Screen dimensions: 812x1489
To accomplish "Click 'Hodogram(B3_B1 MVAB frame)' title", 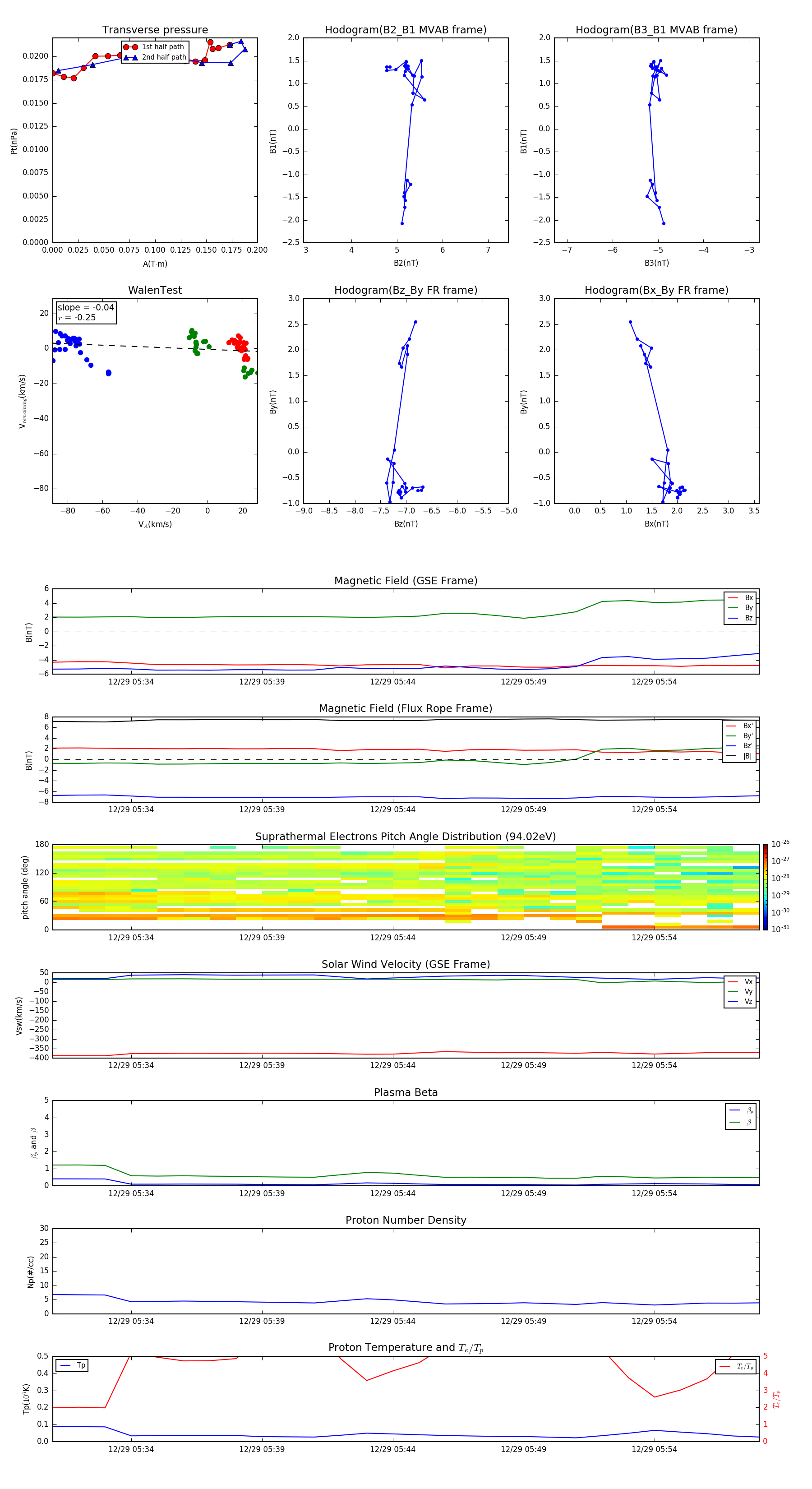I will [656, 30].
